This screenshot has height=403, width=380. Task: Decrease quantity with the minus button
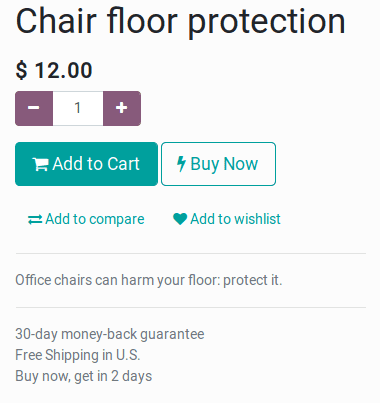pyautogui.click(x=34, y=108)
